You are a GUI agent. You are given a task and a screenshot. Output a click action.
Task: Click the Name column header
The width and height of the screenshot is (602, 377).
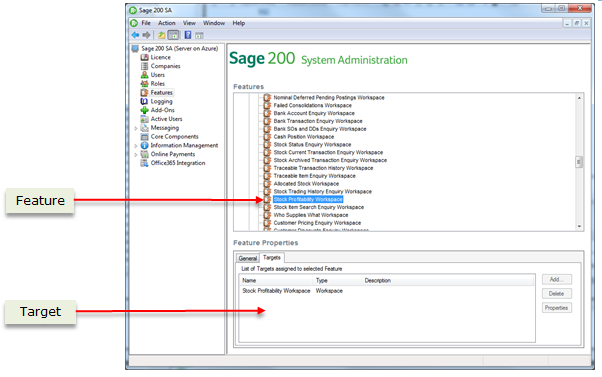pos(276,281)
